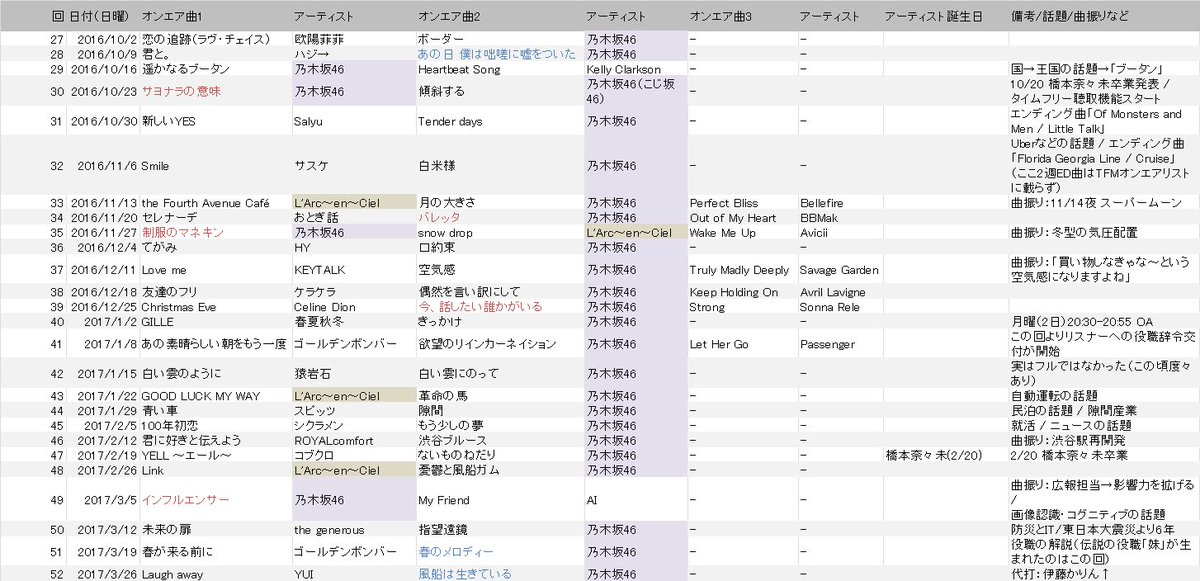Viewport: 1200px width, 581px height.
Task: Select the cell 傾斜する
Action: 440,91
